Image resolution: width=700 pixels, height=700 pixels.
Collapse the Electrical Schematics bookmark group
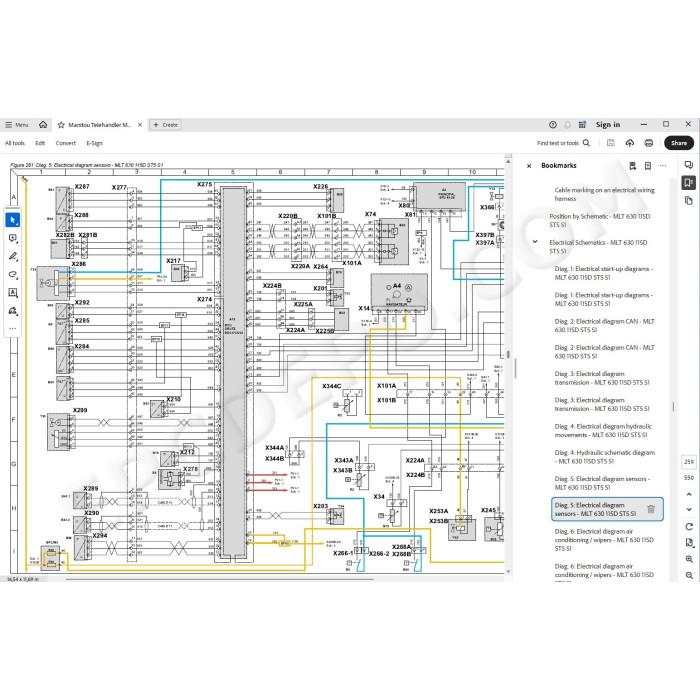coord(535,242)
